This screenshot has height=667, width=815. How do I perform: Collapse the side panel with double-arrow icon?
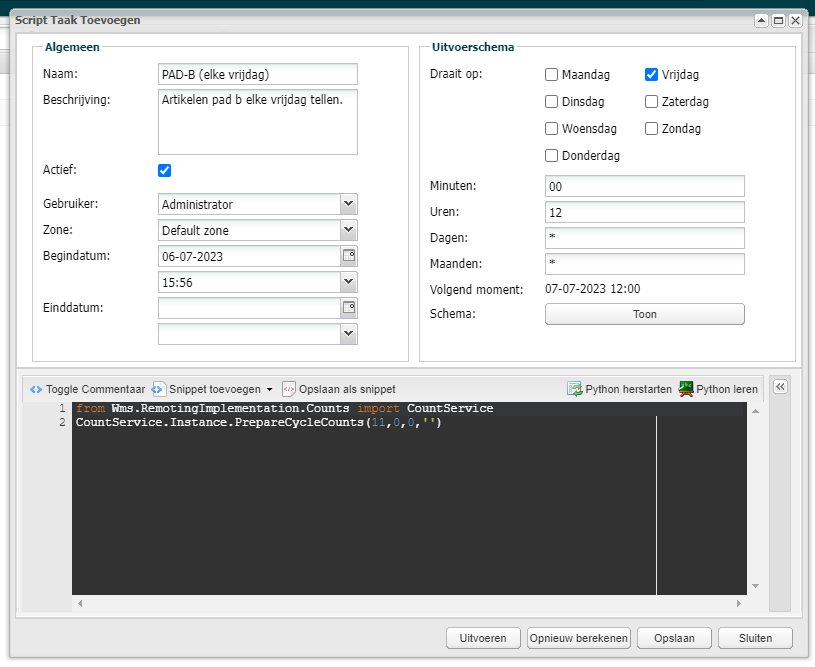point(781,388)
